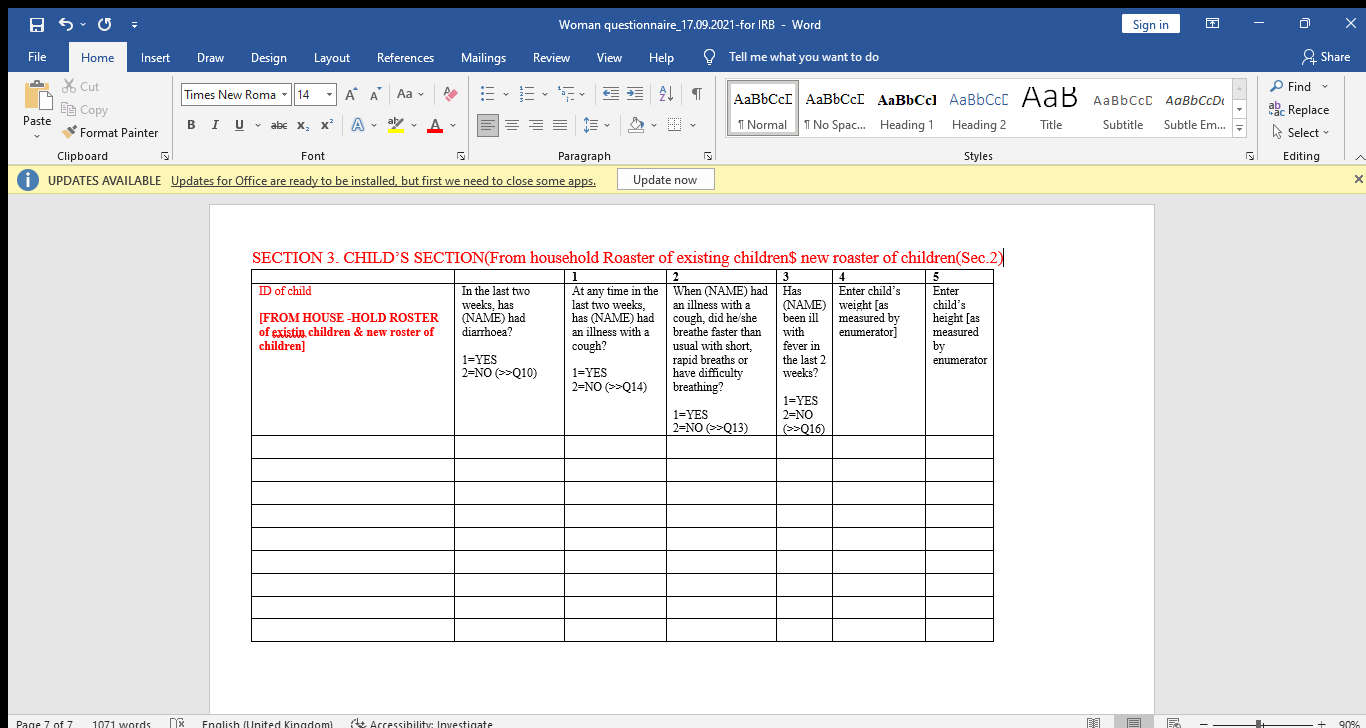The width and height of the screenshot is (1366, 728).
Task: Switch to the References tab
Action: [x=405, y=57]
